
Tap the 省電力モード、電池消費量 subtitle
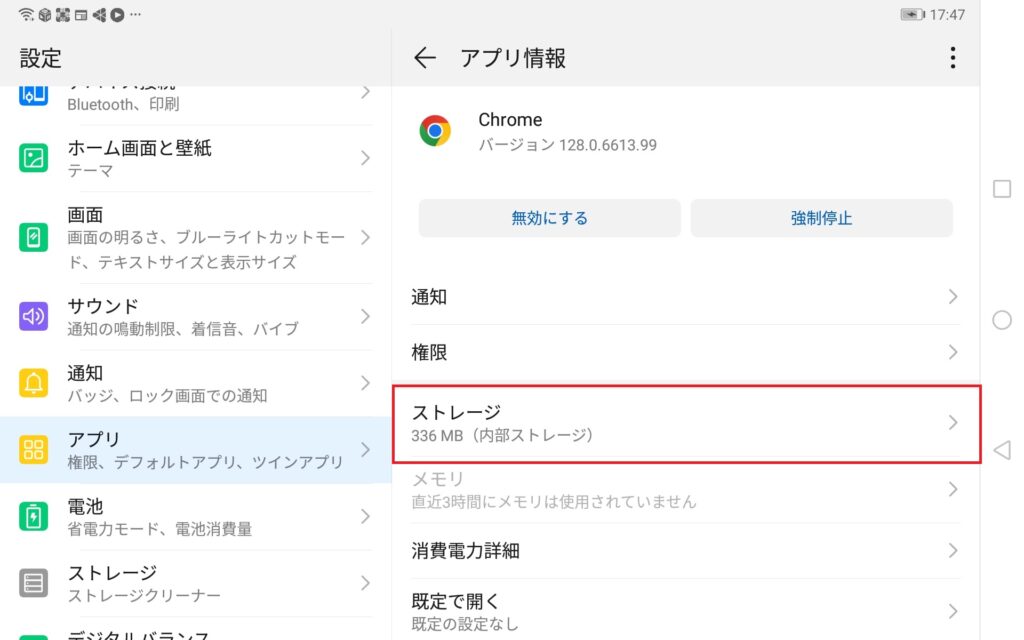click(x=160, y=529)
